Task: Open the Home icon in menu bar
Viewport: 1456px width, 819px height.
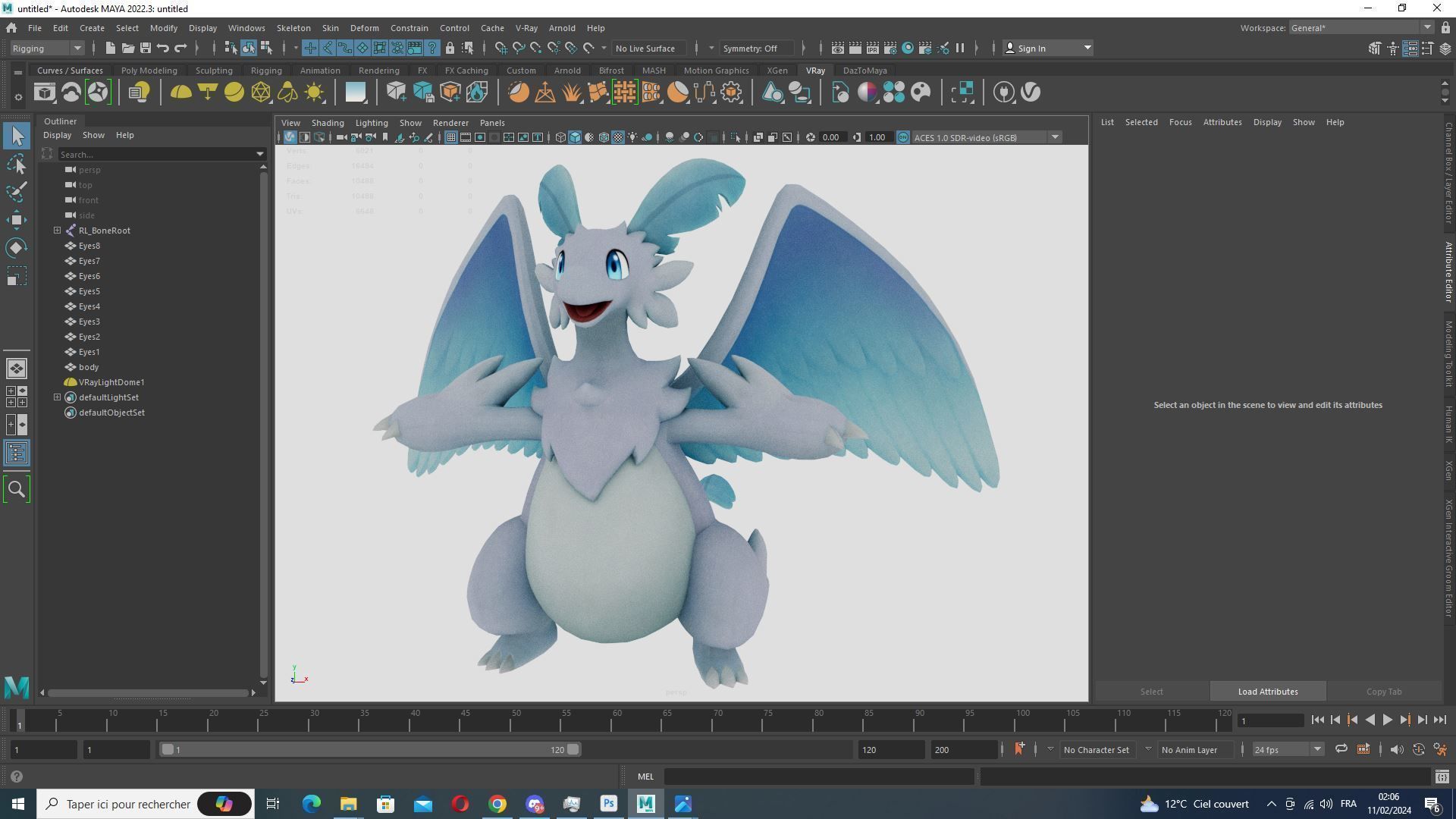Action: pos(11,28)
